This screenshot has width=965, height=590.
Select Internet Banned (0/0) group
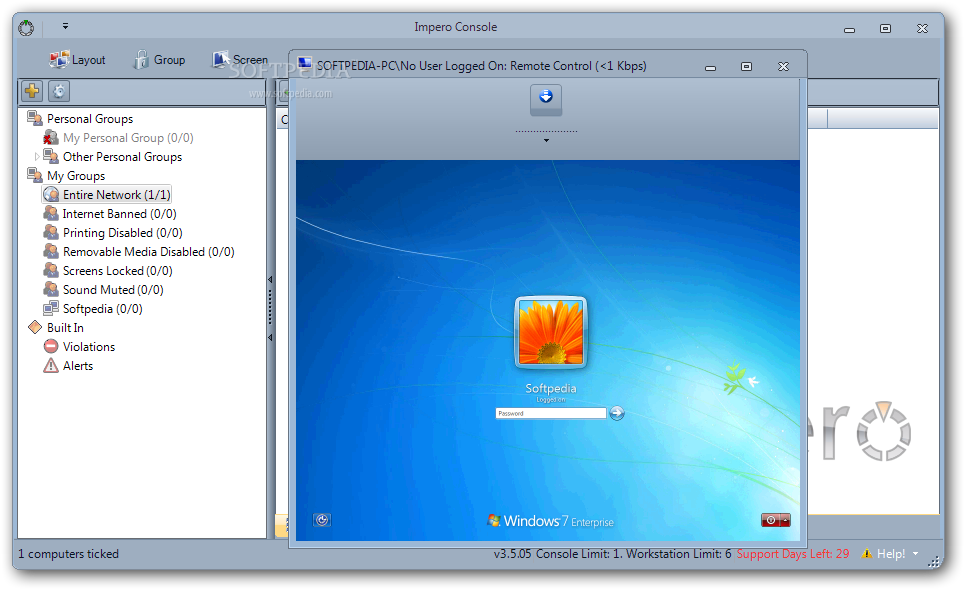[x=119, y=214]
